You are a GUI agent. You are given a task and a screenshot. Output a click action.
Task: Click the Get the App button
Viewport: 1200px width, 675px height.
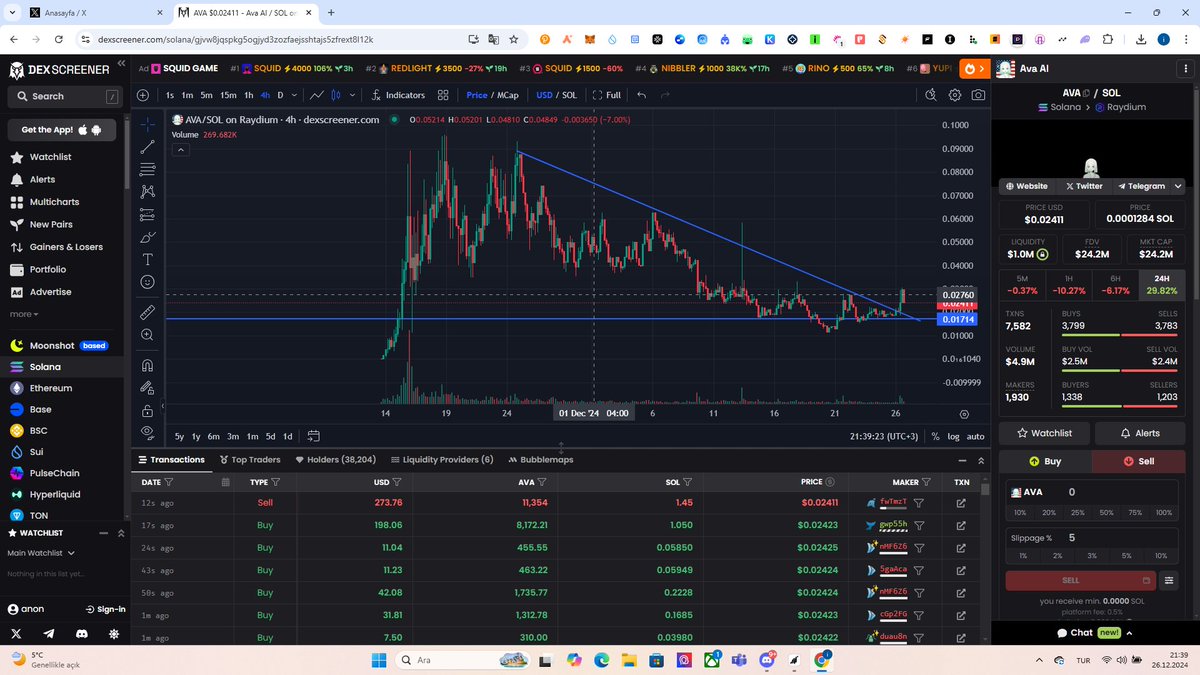[x=61, y=130]
